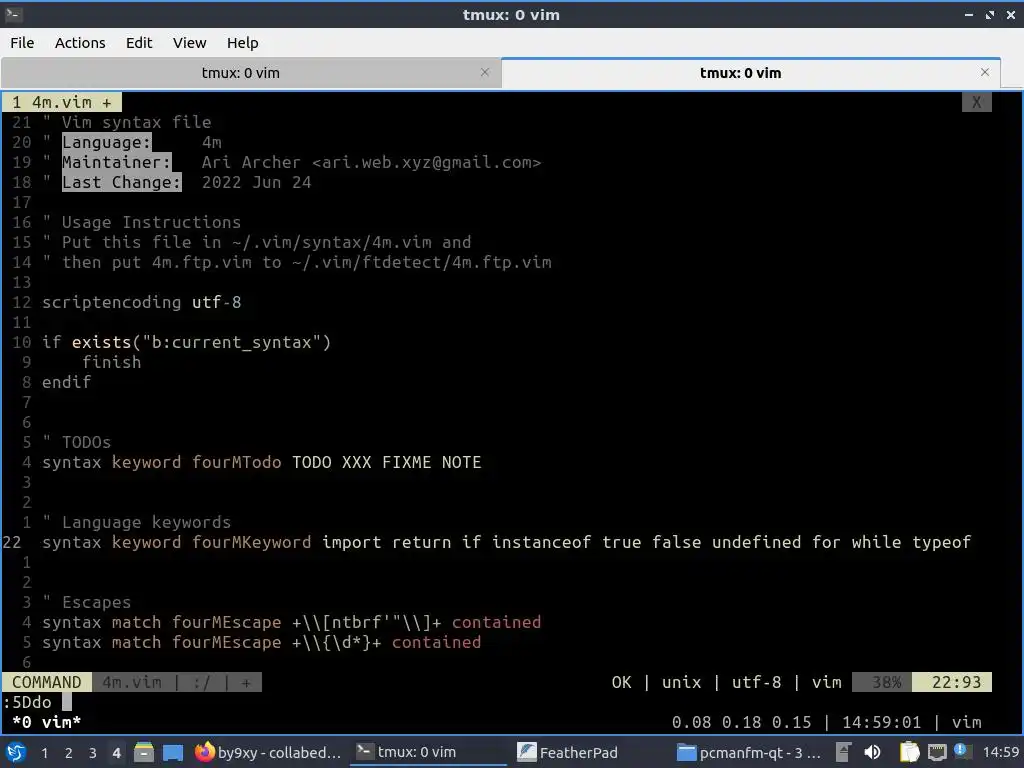The image size is (1024, 768).
Task: Click the 38% position indicator in statusline
Action: pyautogui.click(x=882, y=682)
